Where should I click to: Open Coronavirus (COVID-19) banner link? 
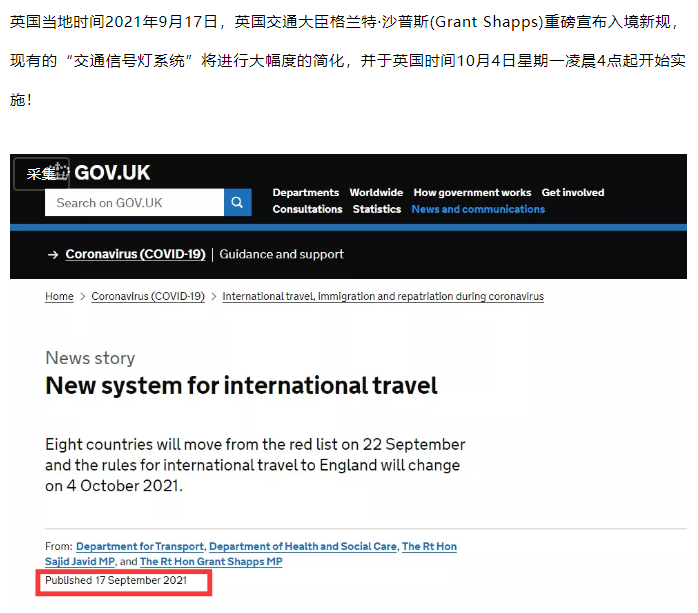[x=135, y=254]
